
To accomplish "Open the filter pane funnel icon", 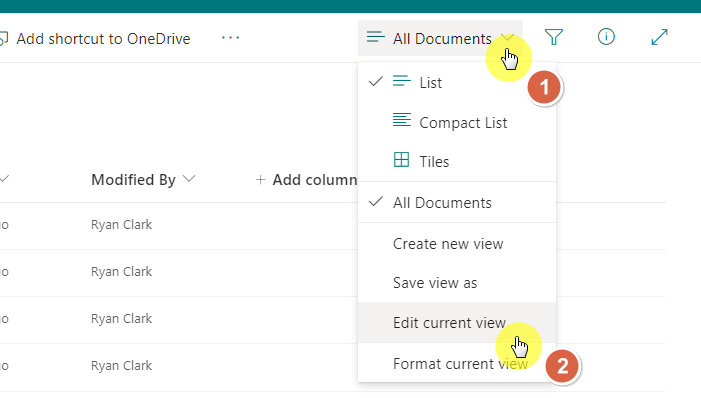I will pyautogui.click(x=553, y=37).
